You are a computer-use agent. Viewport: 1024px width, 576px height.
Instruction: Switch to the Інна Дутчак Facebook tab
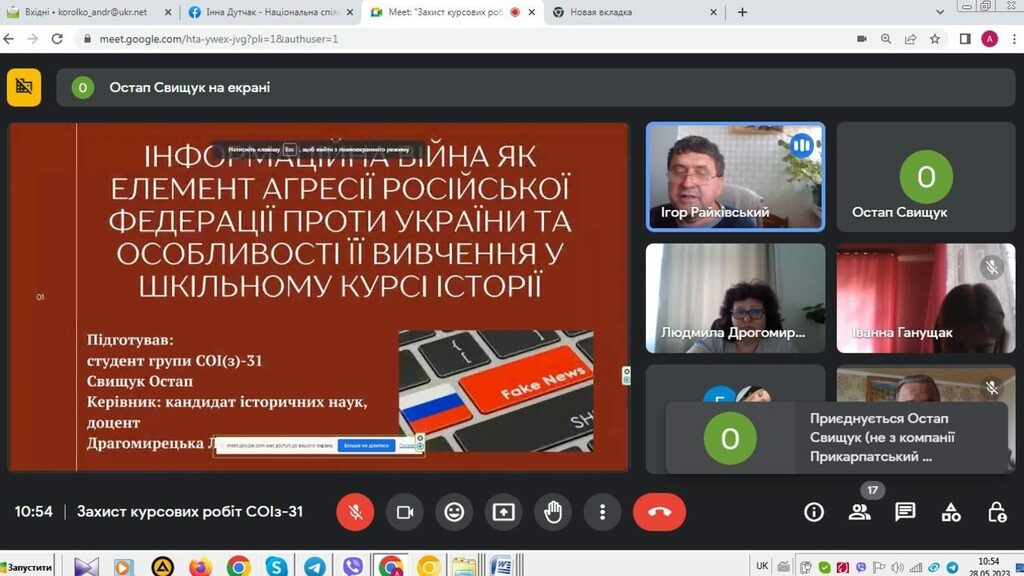265,12
